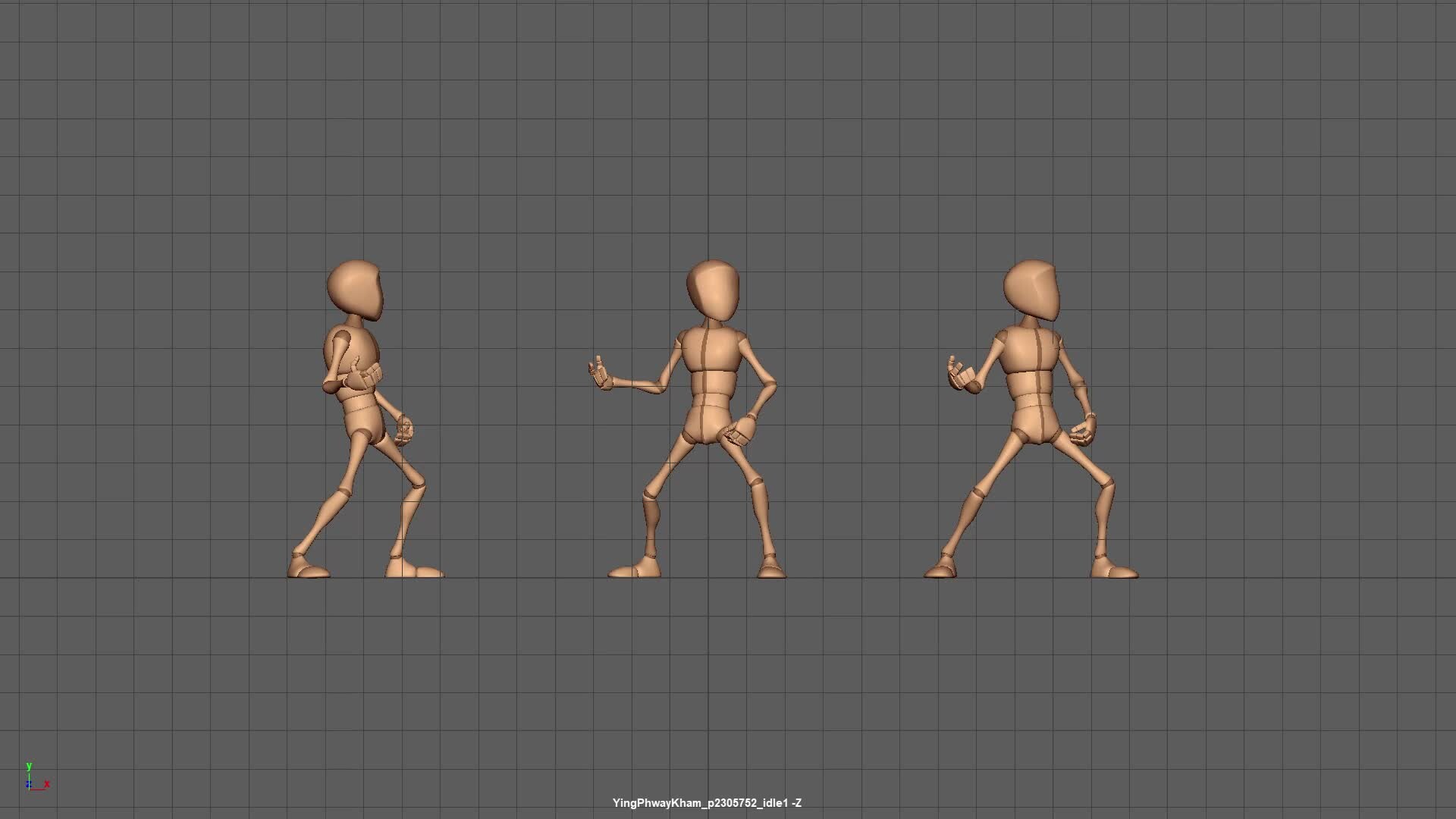Click the red X axis label on the gizmo

[47, 785]
